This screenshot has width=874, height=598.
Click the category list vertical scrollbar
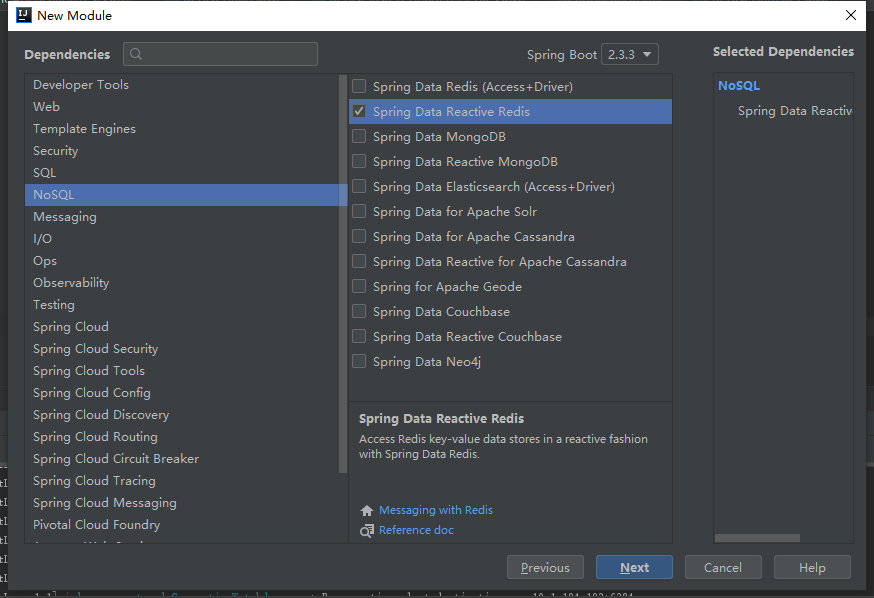point(343,274)
